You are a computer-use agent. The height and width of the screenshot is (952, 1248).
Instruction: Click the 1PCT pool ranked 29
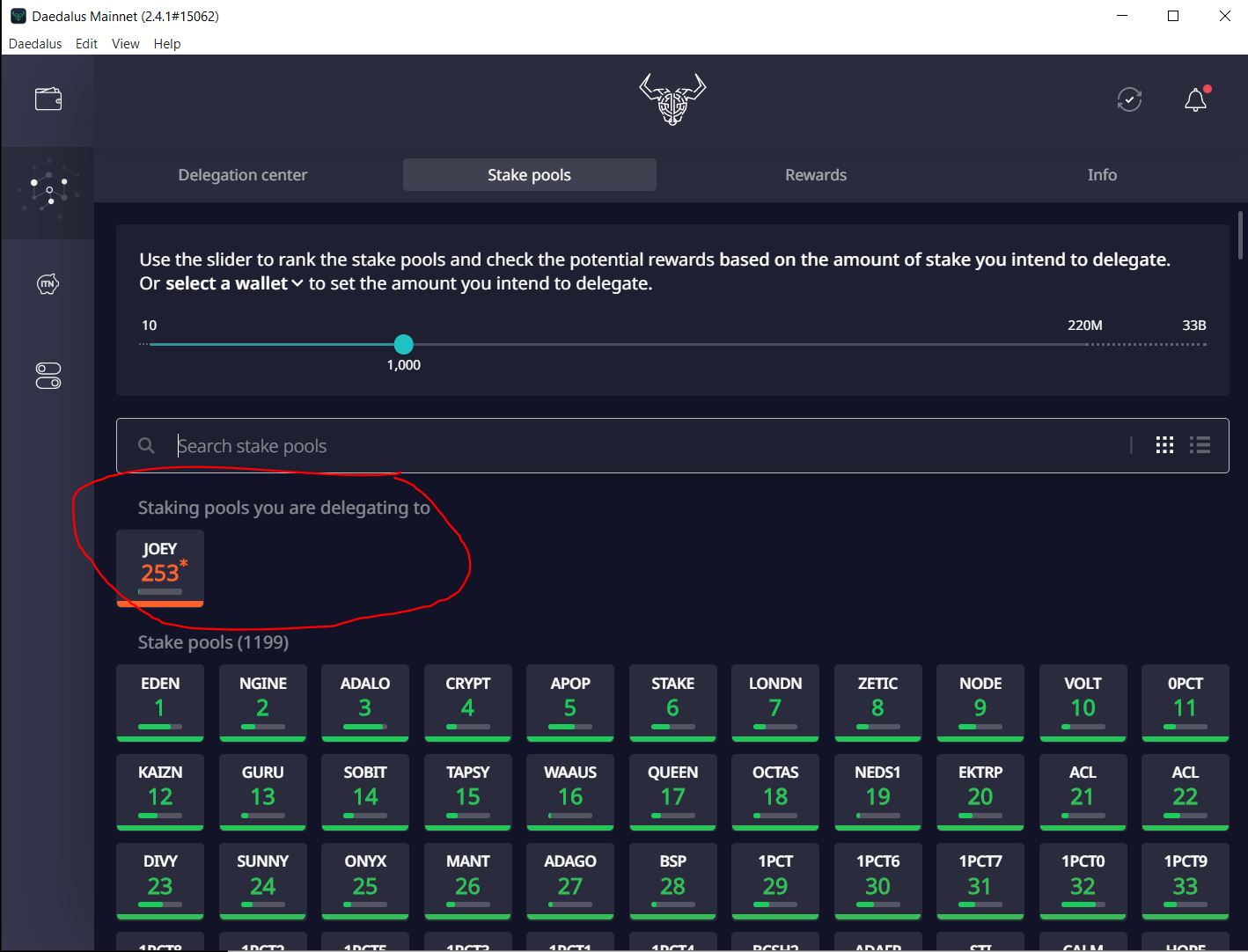tap(775, 882)
